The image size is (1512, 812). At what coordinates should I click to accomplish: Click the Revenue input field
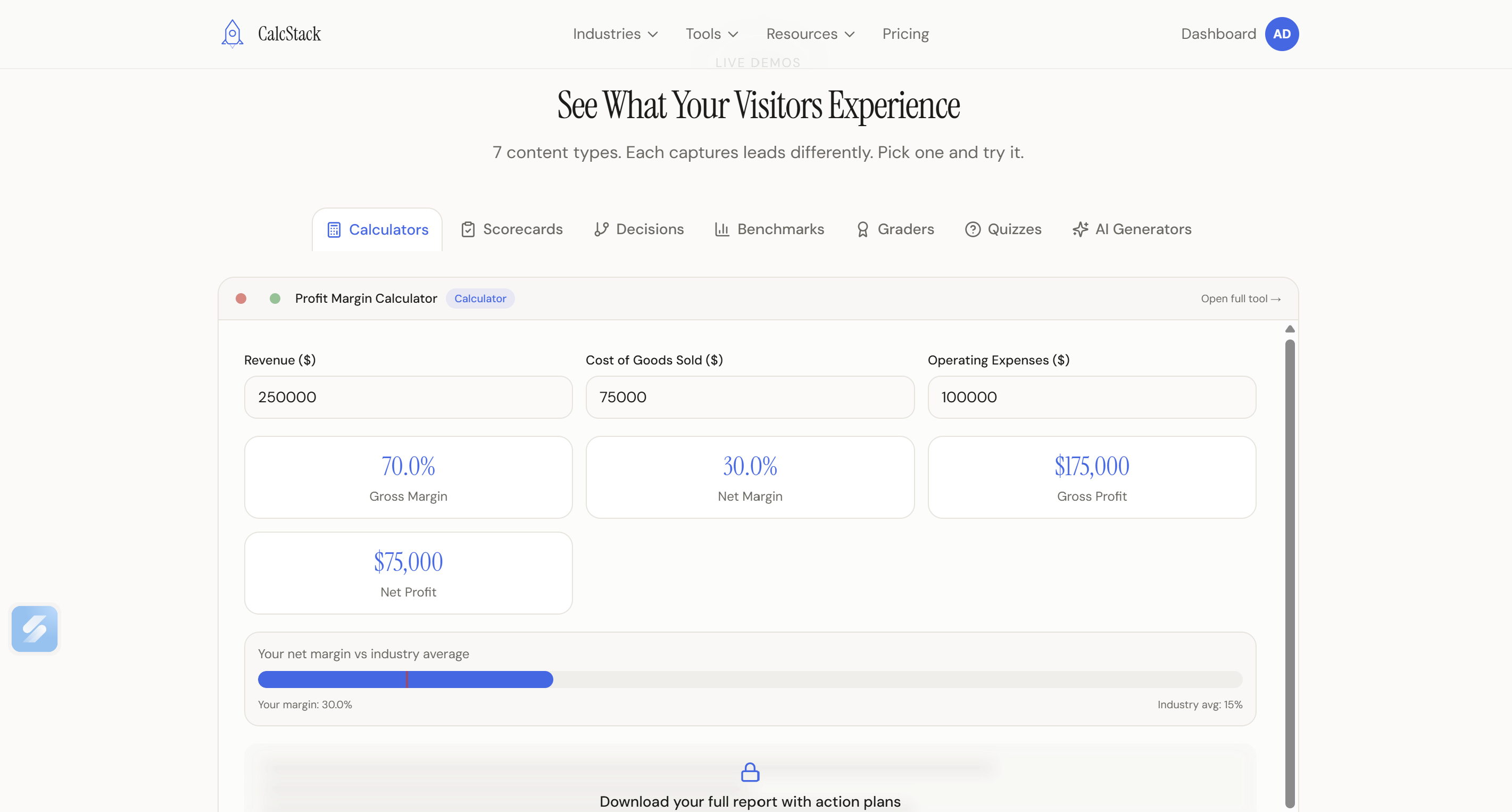coord(408,397)
